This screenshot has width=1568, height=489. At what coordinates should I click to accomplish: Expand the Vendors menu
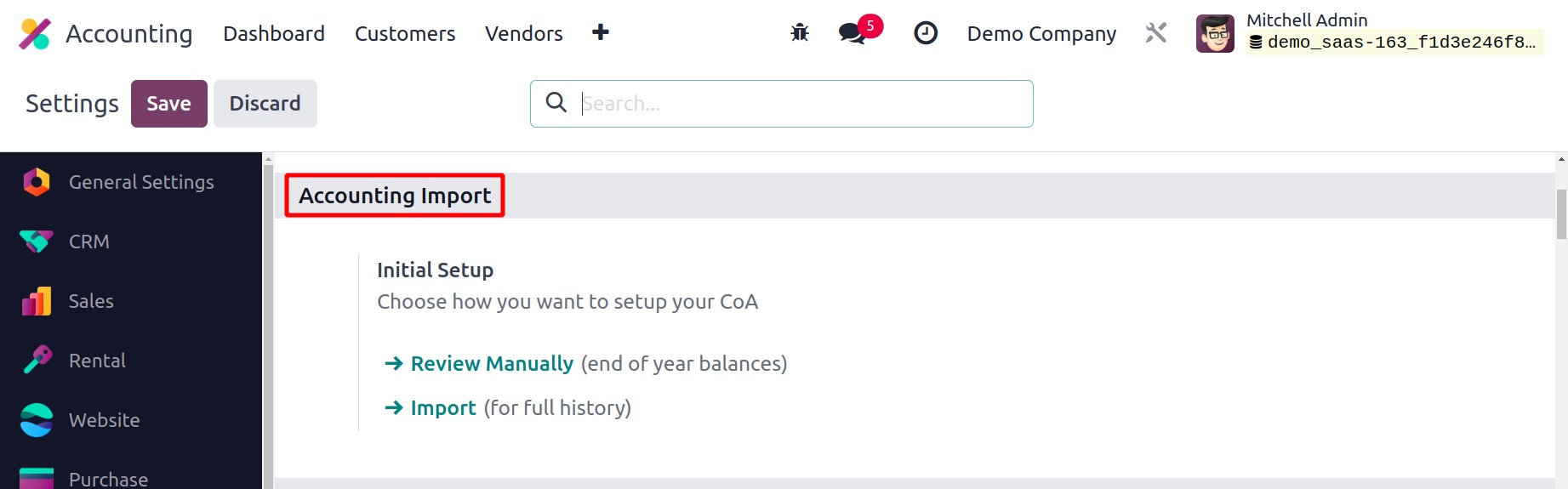click(524, 33)
